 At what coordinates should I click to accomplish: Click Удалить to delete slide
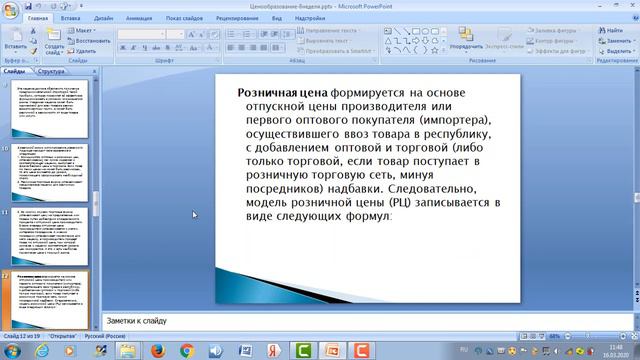coord(82,51)
